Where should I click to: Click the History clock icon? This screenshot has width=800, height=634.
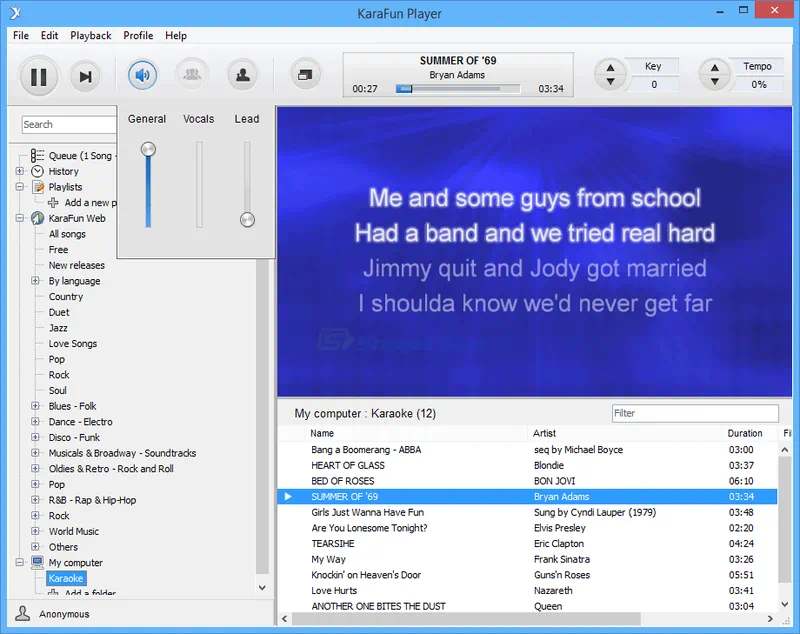tap(37, 171)
